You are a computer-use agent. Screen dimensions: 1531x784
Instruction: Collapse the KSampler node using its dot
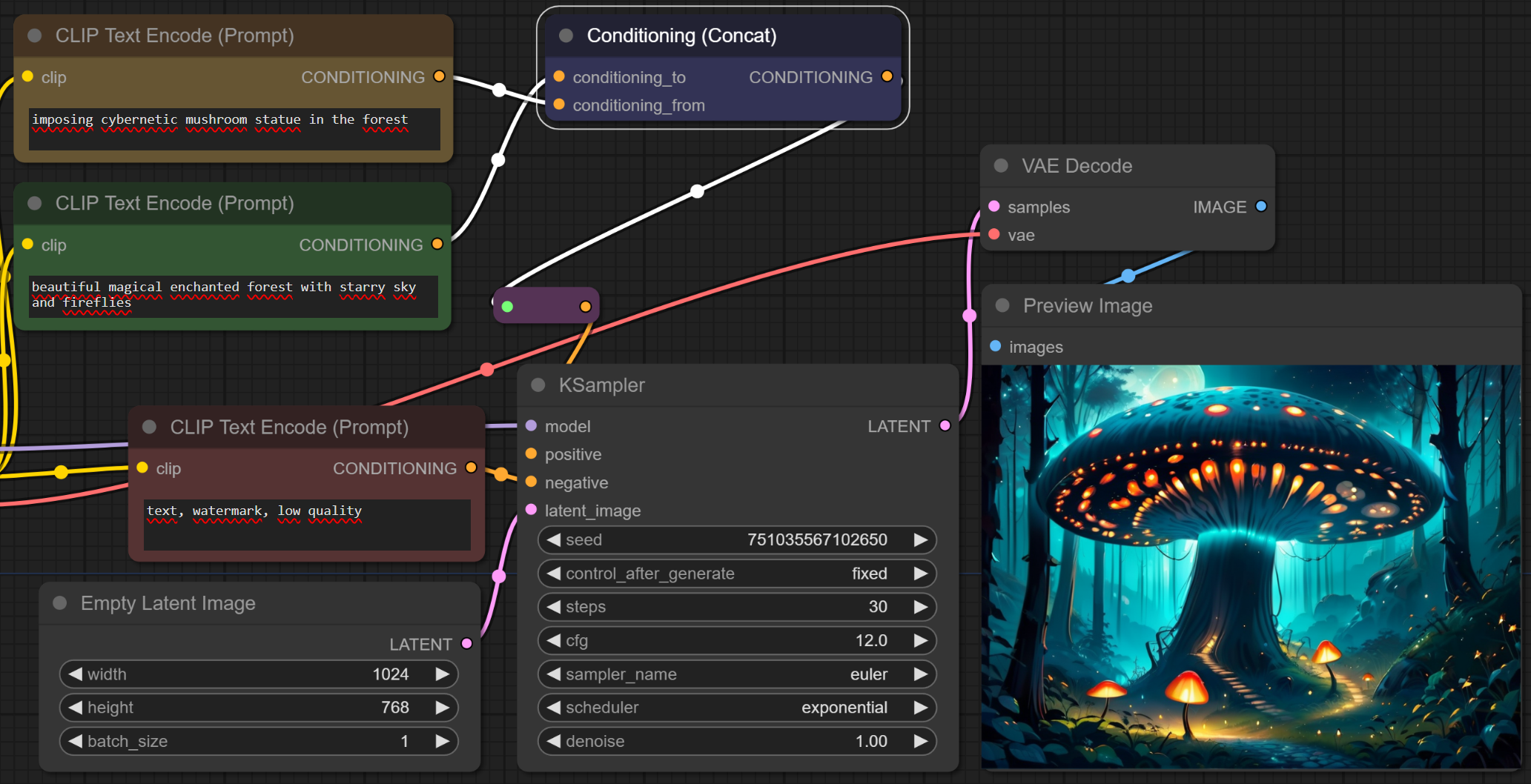pyautogui.click(x=538, y=385)
